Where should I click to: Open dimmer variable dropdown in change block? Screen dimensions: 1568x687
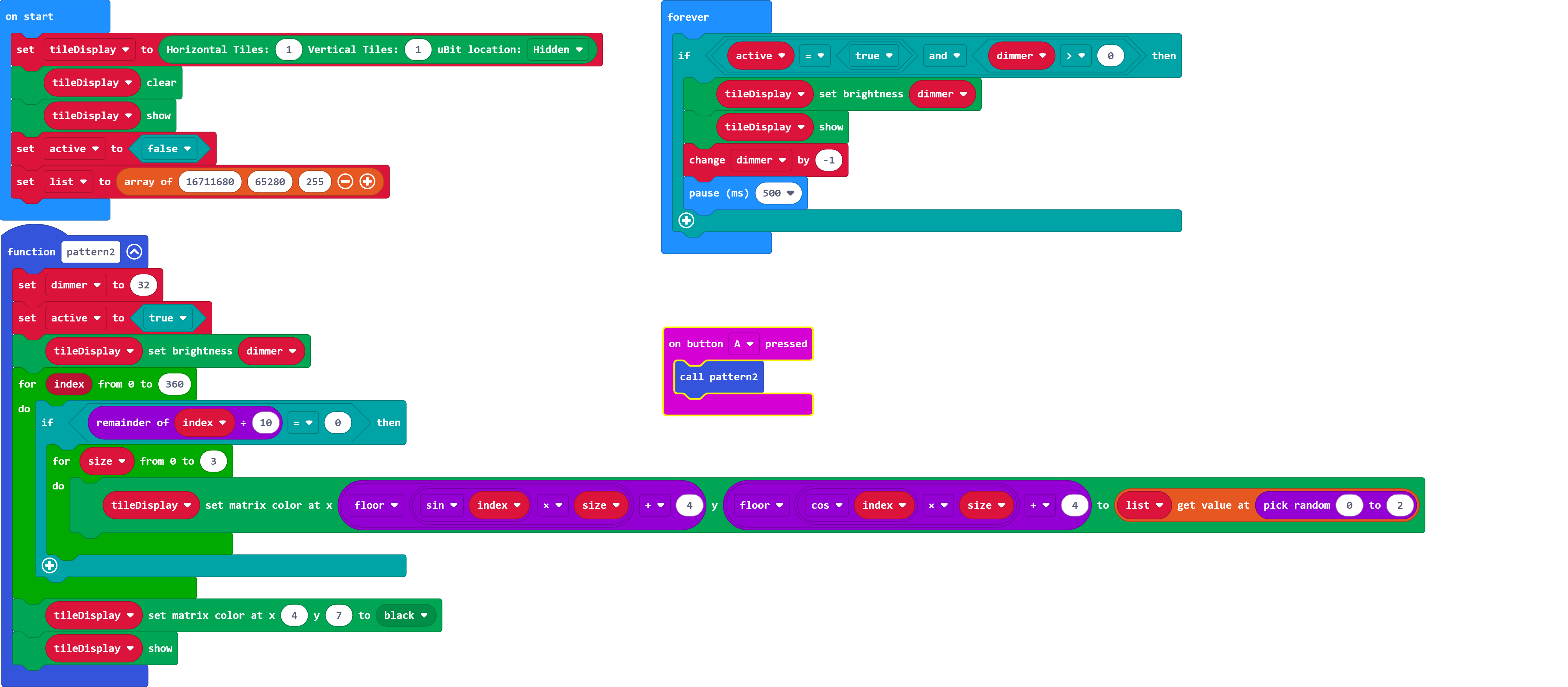pyautogui.click(x=761, y=160)
